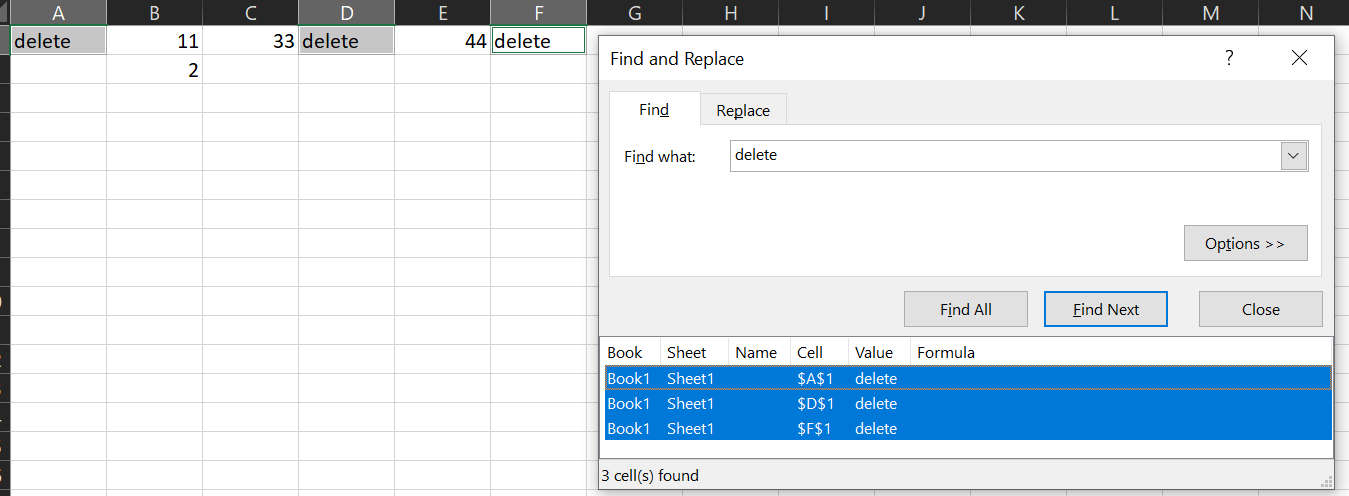1349x496 pixels.
Task: Select column E header
Action: 442,13
